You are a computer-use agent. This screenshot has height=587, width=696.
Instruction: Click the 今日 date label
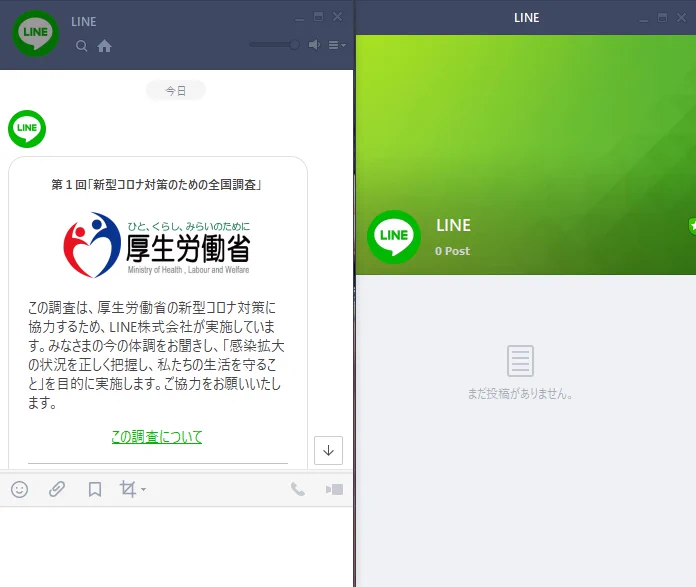176,91
